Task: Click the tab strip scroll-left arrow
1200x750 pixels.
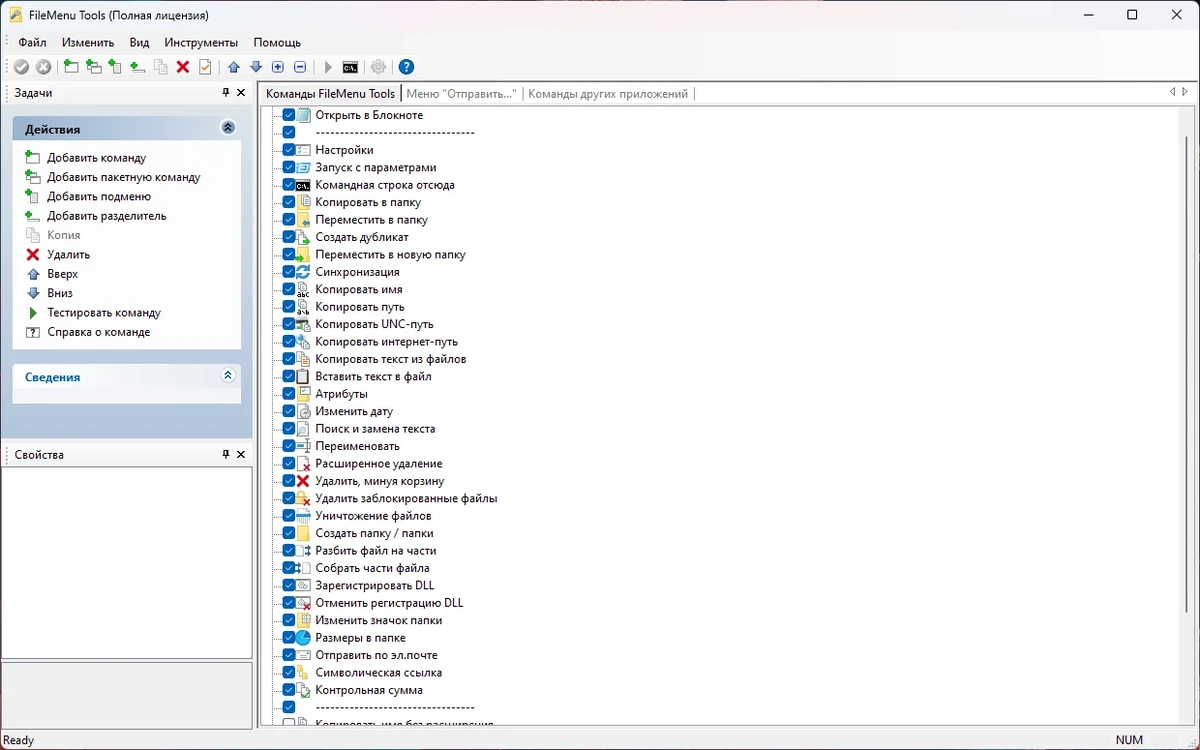Action: point(1173,92)
